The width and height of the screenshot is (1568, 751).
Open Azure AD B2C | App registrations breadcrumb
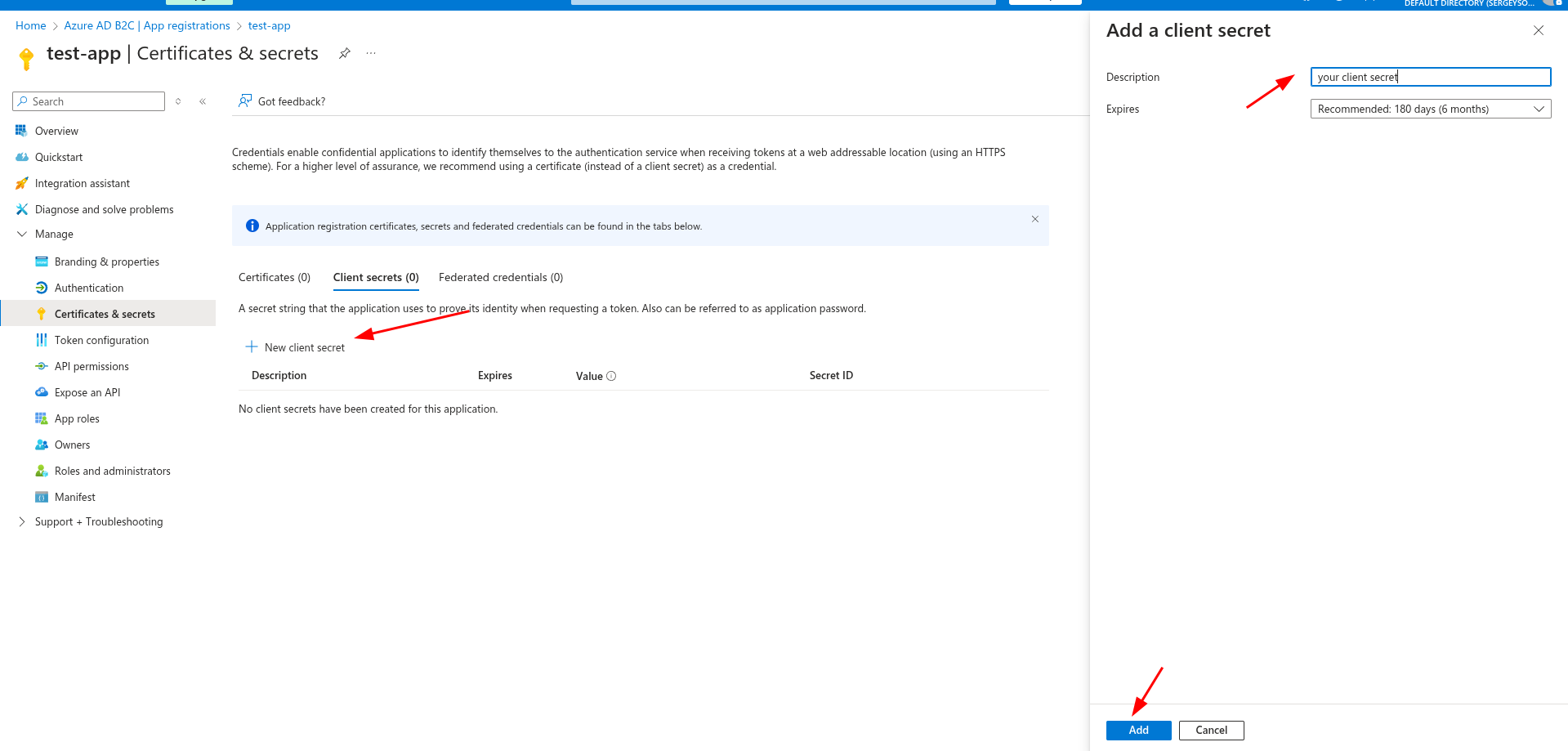coord(147,25)
